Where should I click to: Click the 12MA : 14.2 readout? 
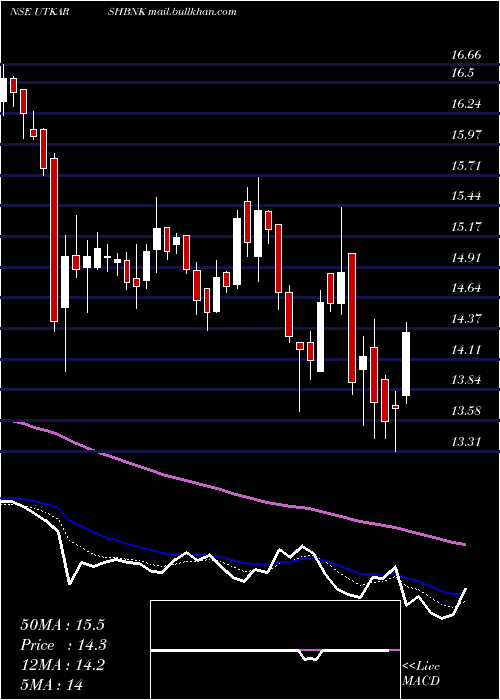62,665
